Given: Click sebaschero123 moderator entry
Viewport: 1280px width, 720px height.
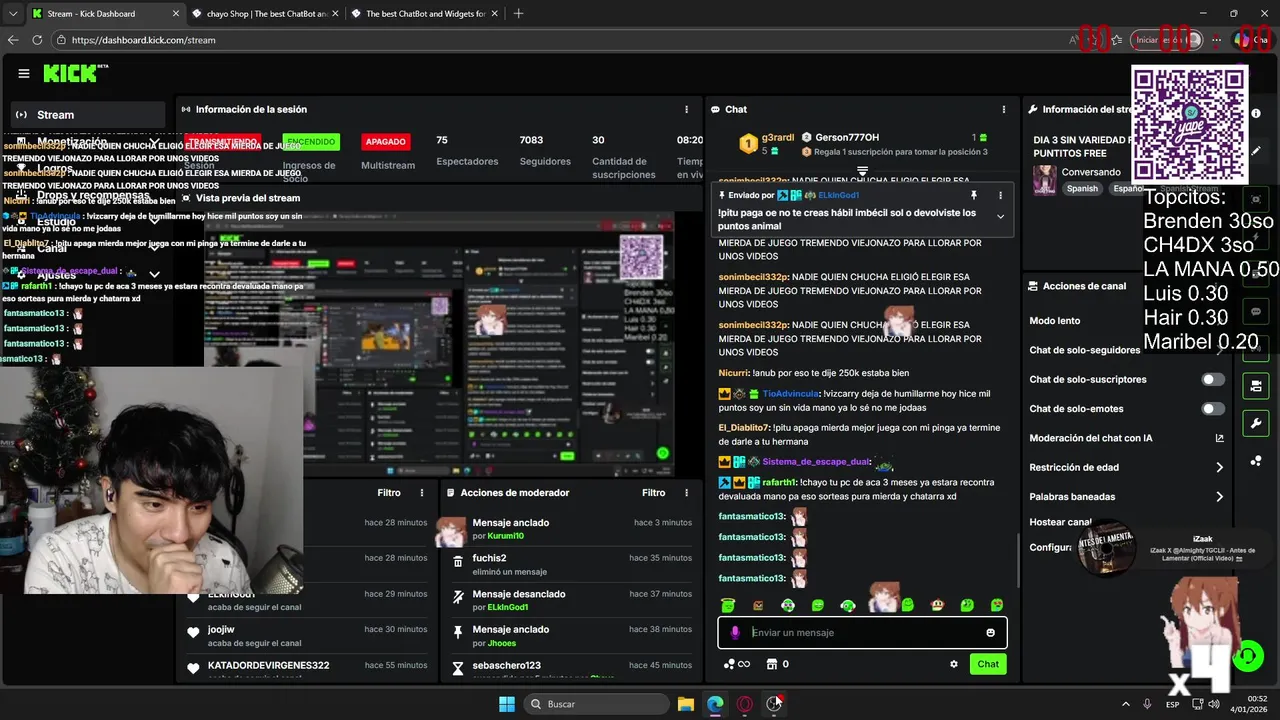Looking at the screenshot, I should [571, 668].
